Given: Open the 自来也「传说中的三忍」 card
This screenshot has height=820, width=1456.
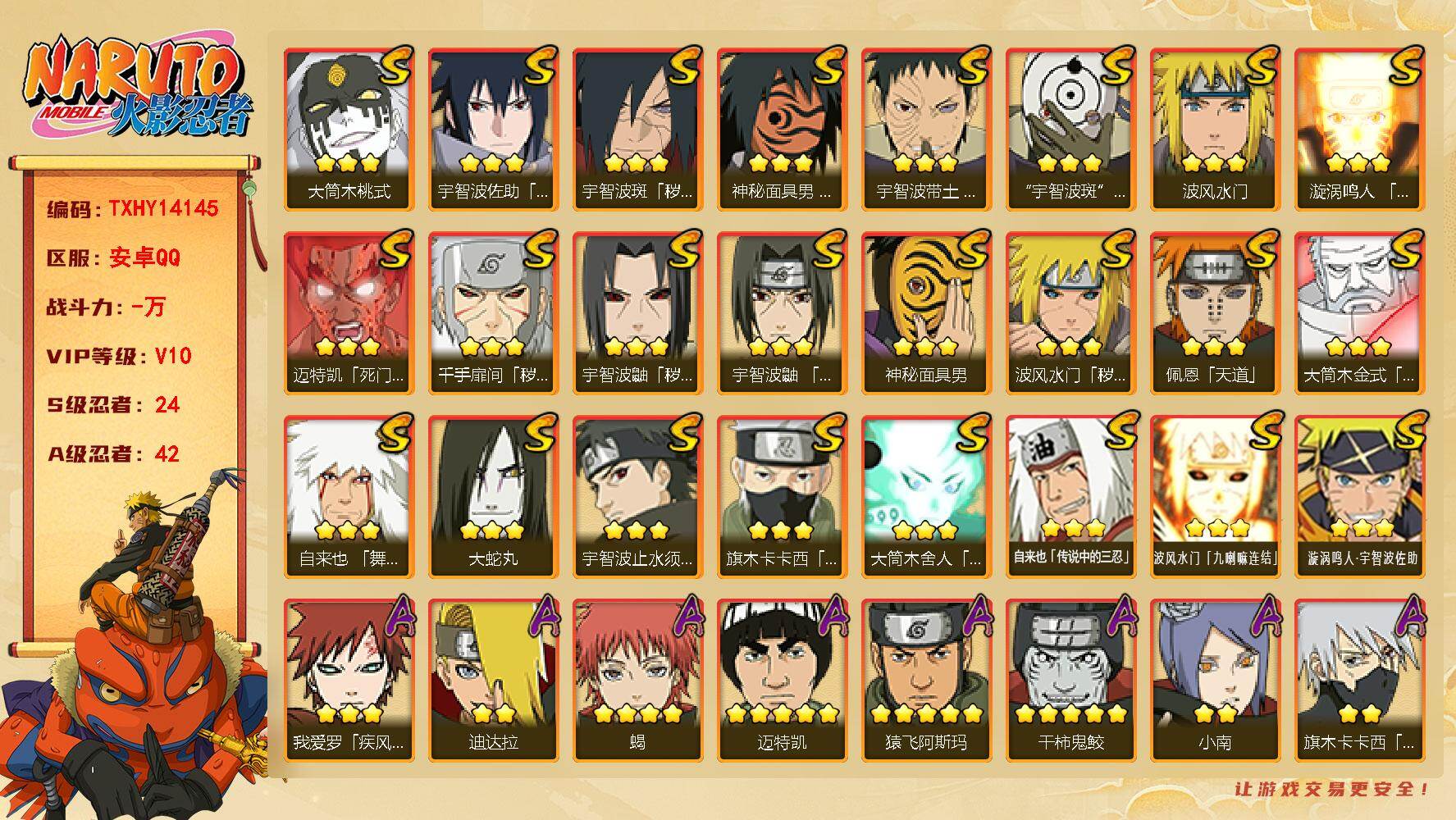Looking at the screenshot, I should (1070, 497).
